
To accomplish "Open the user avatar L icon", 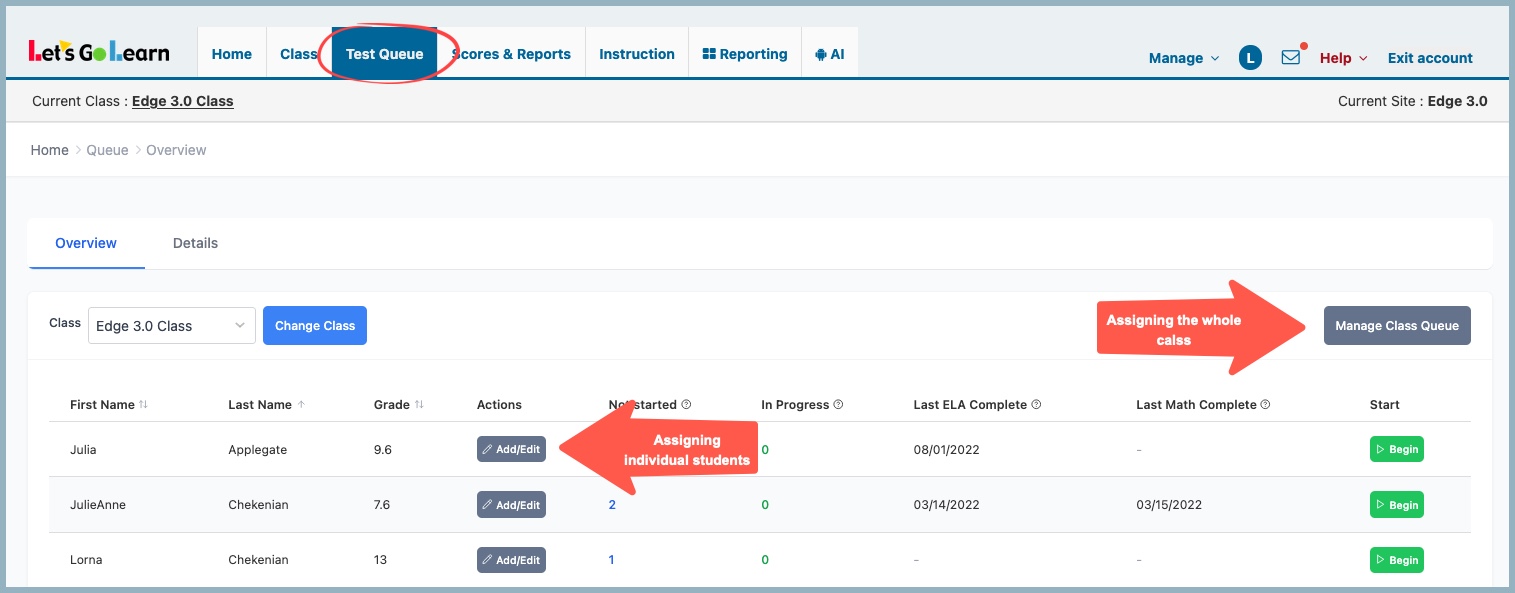I will (1250, 58).
